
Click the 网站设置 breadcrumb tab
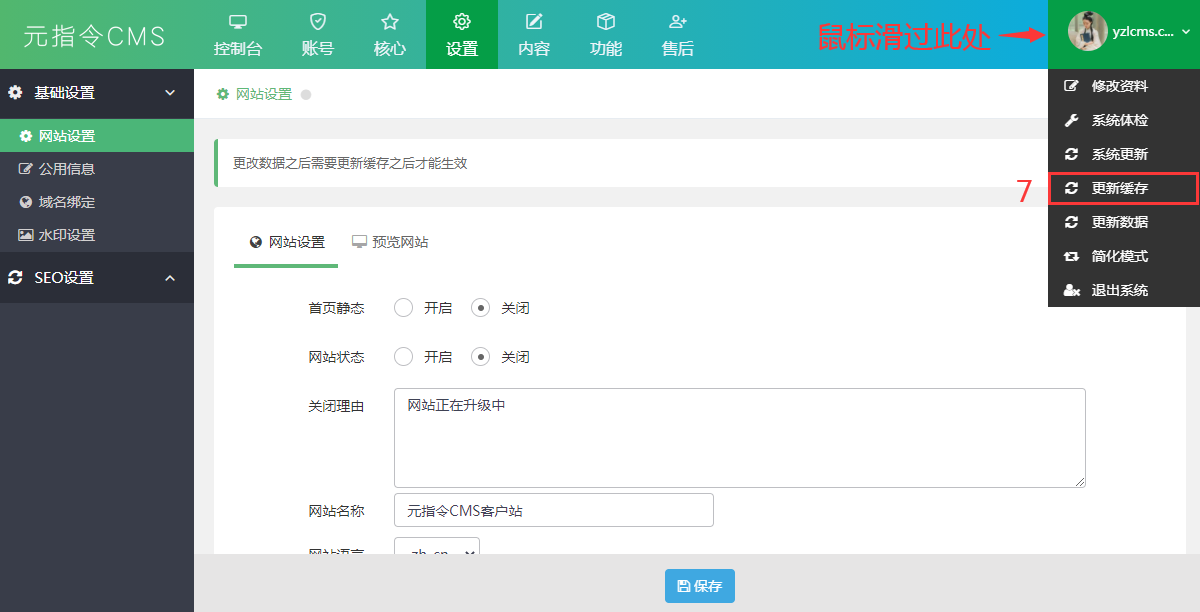pos(255,94)
